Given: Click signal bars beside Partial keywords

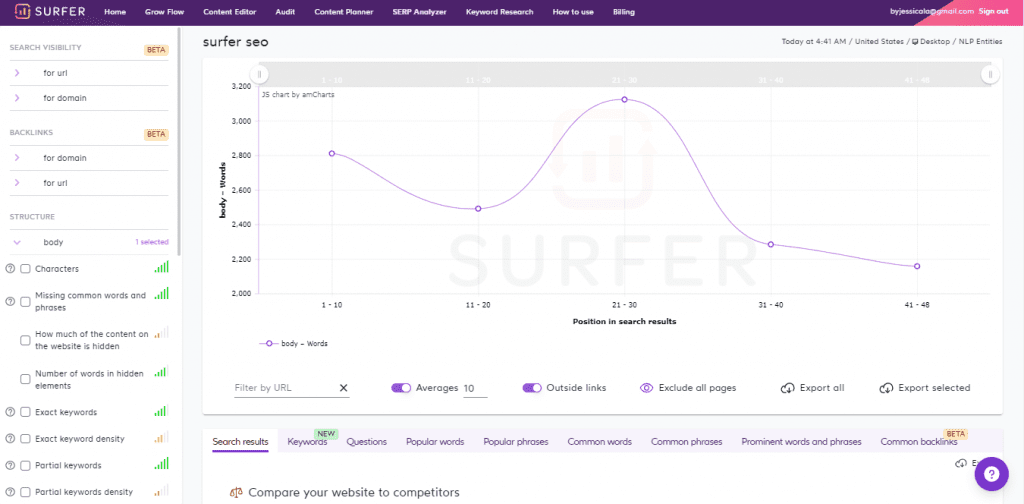Looking at the screenshot, I should [x=161, y=464].
